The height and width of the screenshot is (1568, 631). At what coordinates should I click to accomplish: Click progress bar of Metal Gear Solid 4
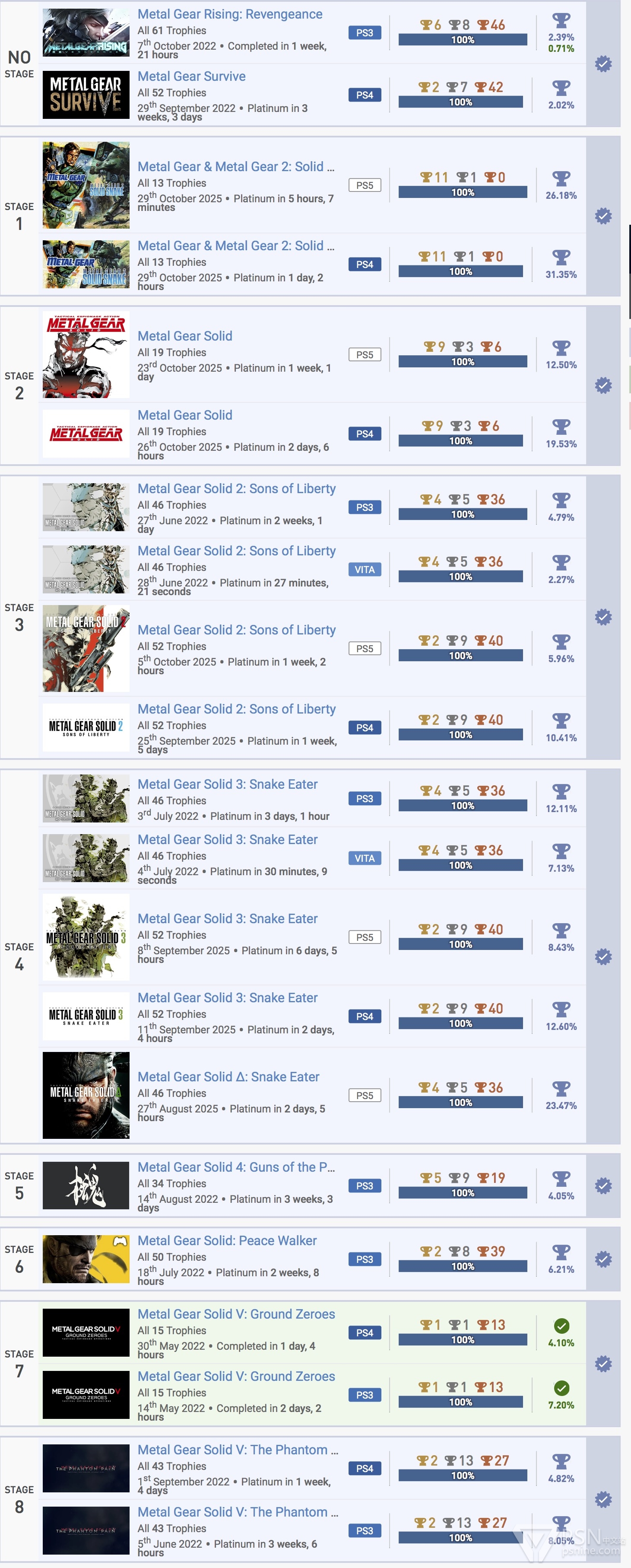point(463,1192)
